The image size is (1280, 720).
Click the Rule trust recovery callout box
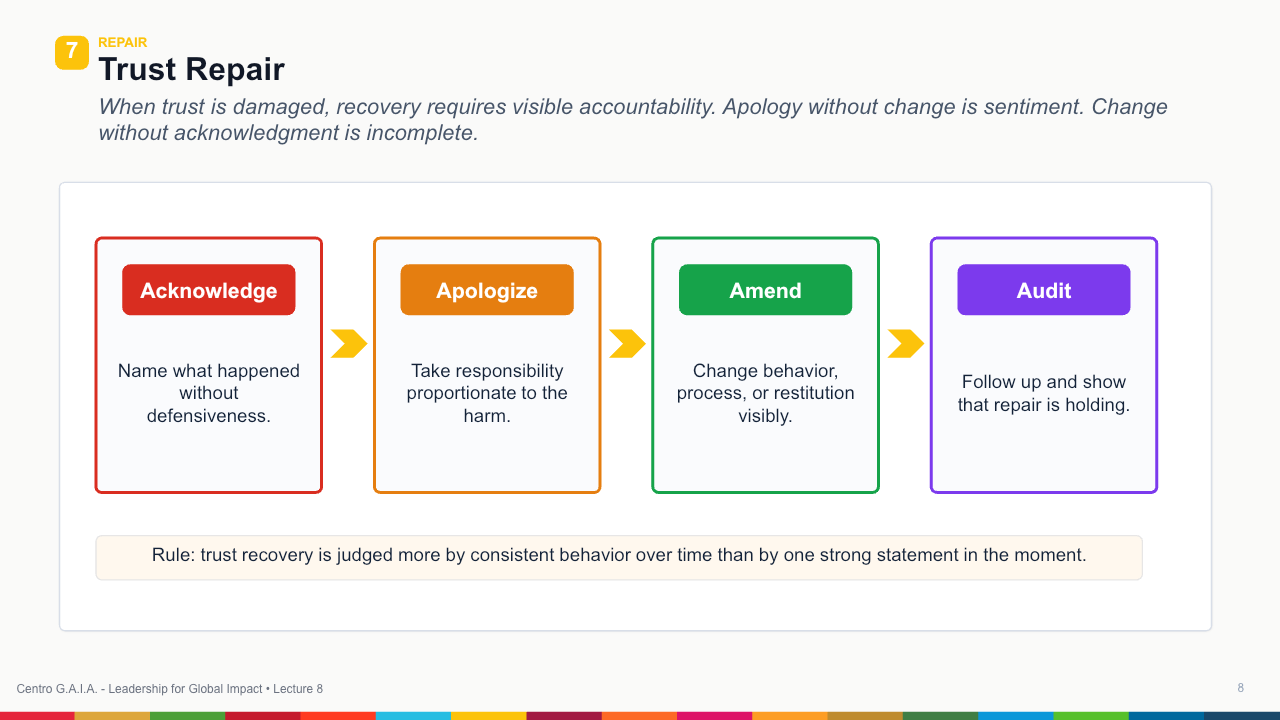coord(619,557)
